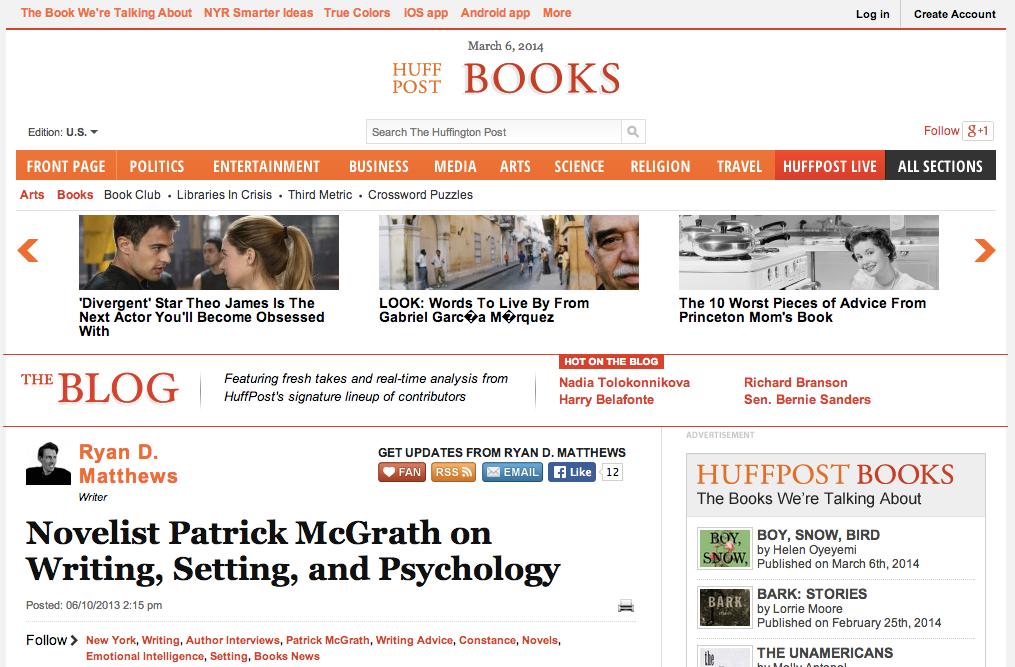Image resolution: width=1015 pixels, height=667 pixels.
Task: Open the TRAVEL nav tab
Action: [x=739, y=166]
